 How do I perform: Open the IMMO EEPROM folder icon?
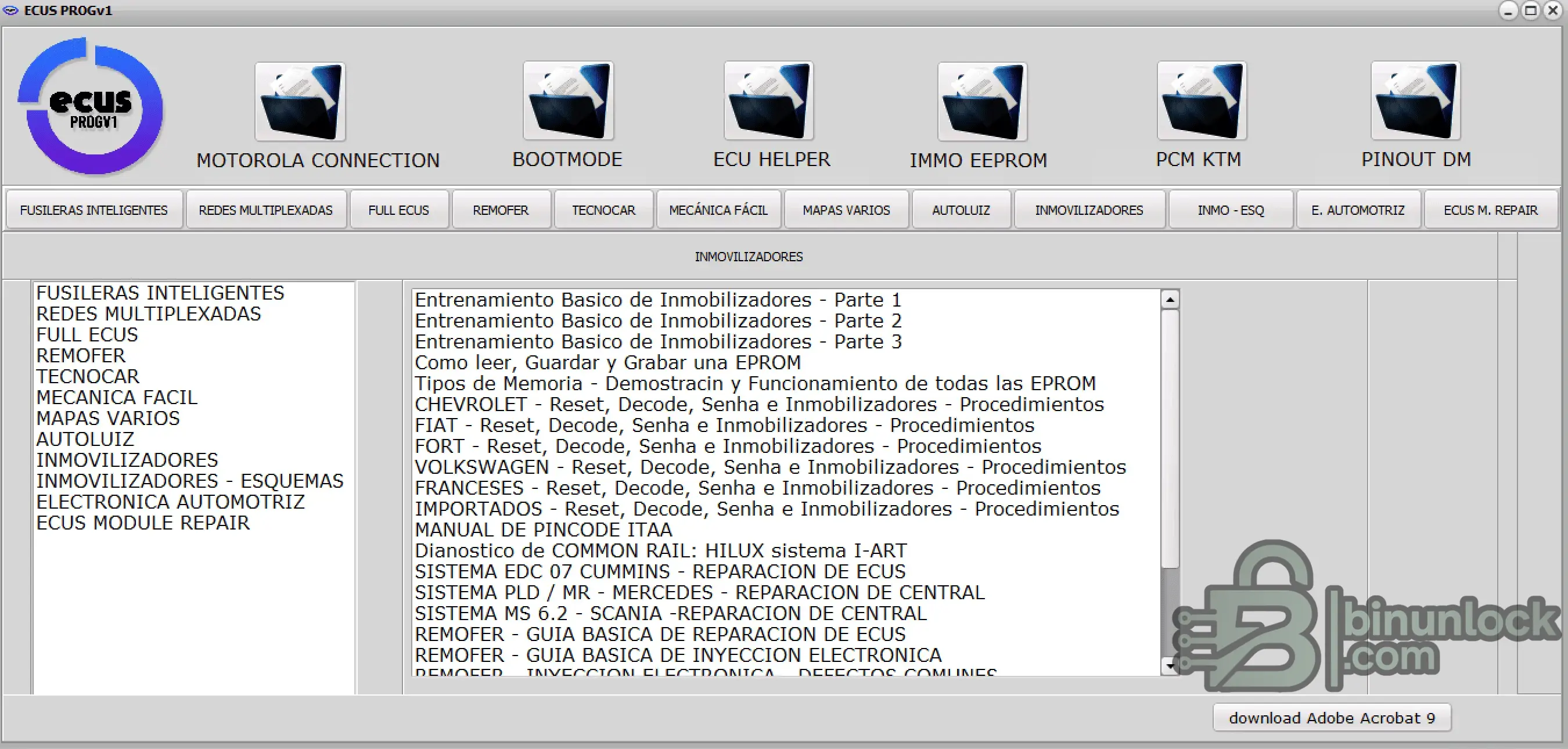(983, 102)
